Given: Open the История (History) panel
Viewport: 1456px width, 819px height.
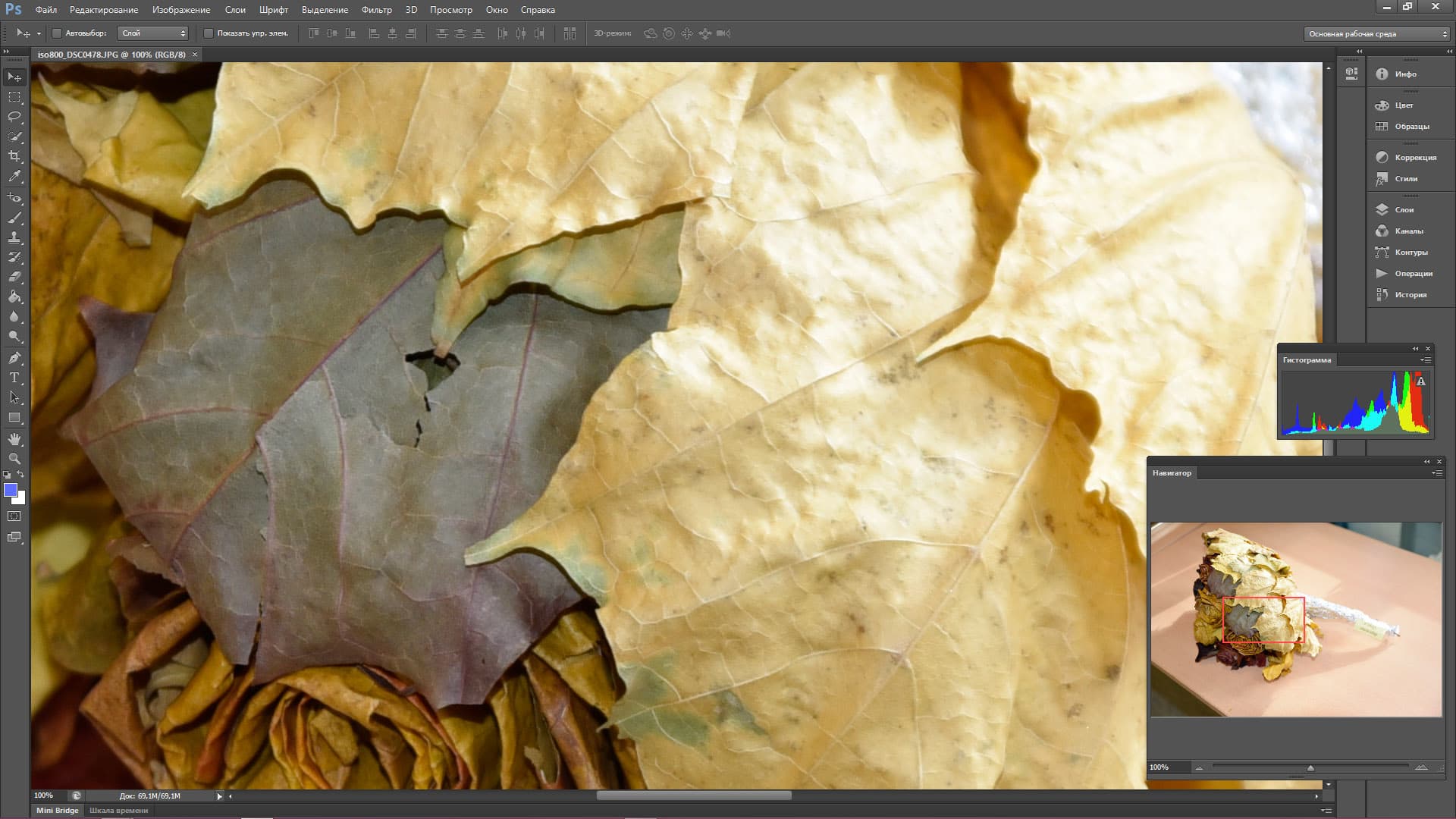Looking at the screenshot, I should click(1410, 295).
